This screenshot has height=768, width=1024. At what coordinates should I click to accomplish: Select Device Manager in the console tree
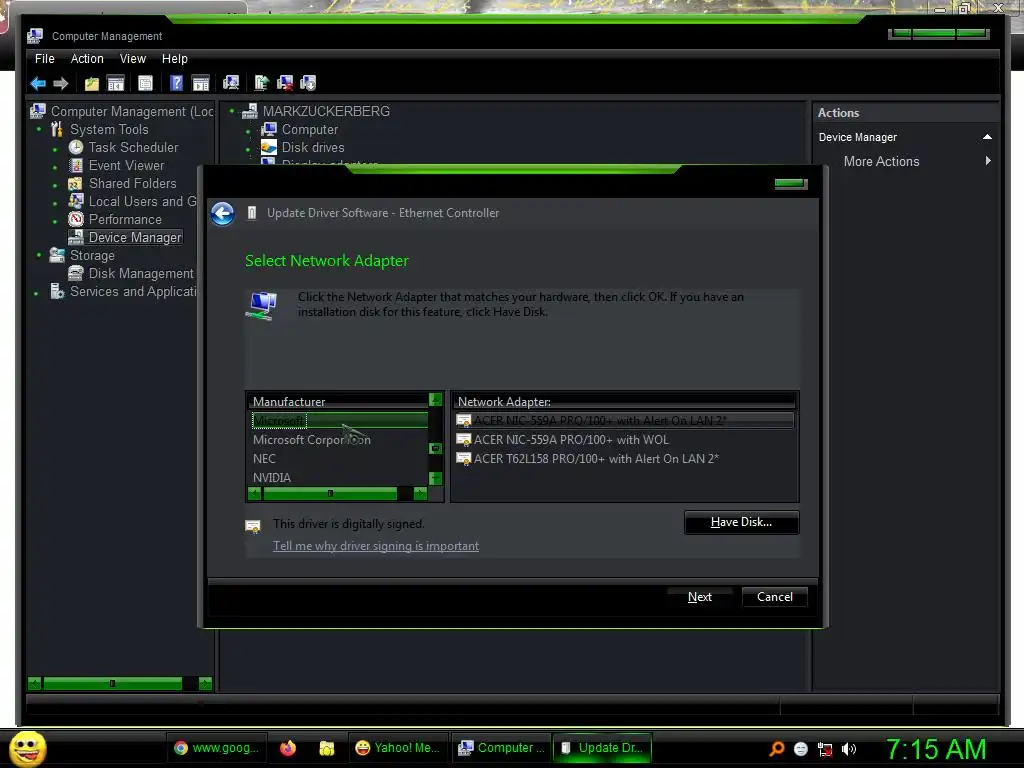pos(135,238)
